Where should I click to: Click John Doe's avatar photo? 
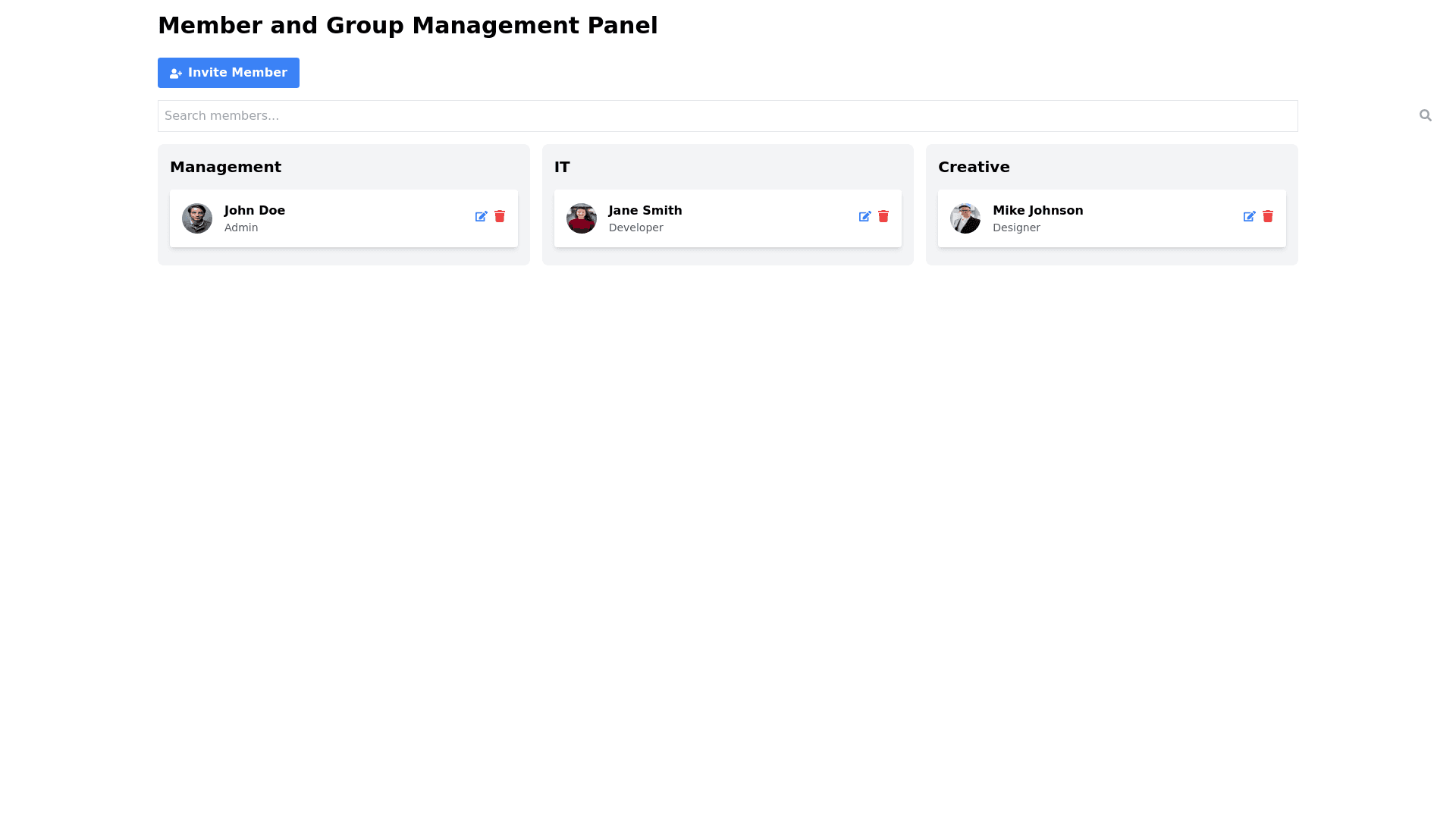[197, 218]
